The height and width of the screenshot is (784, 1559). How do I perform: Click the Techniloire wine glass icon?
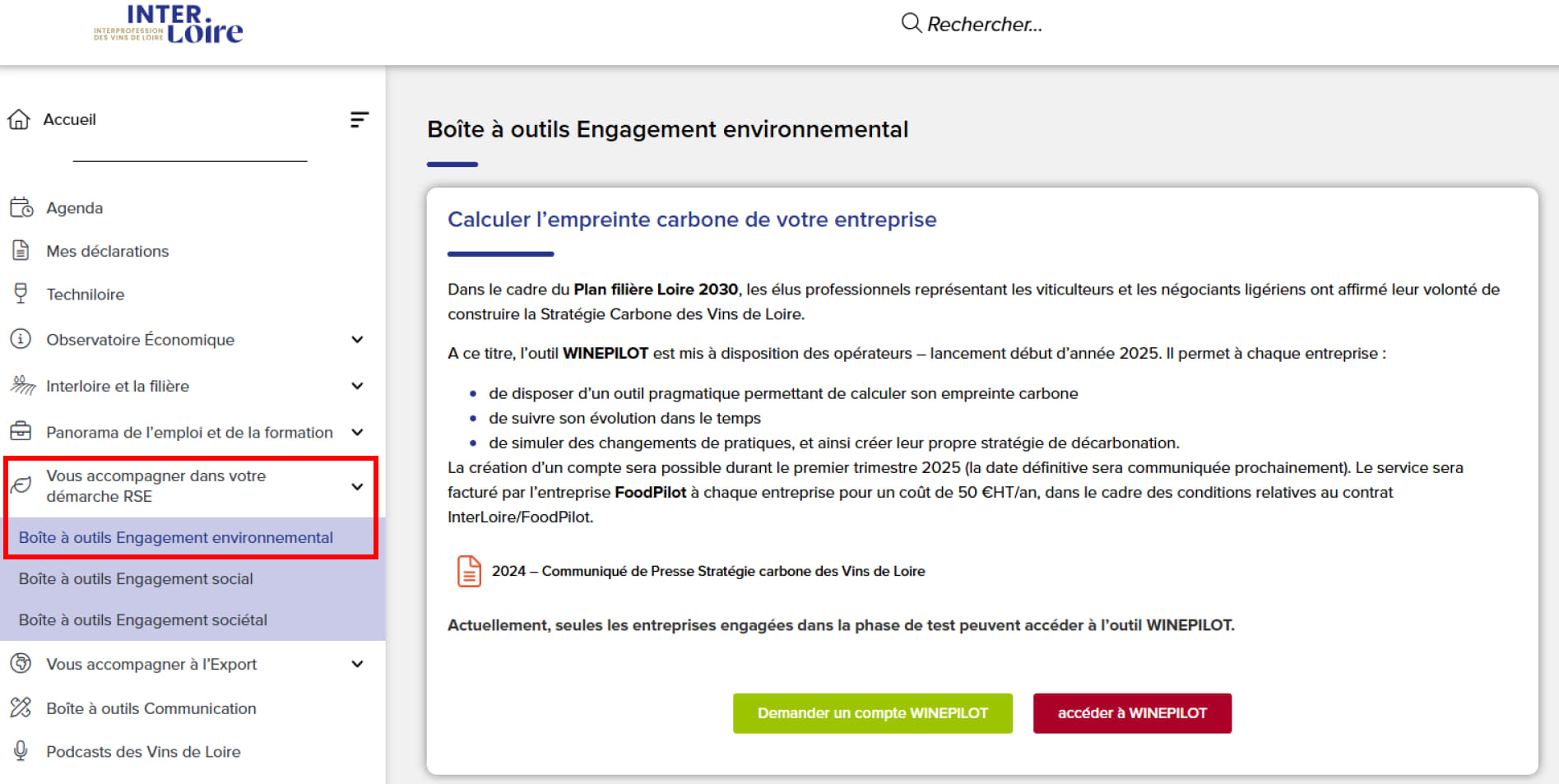click(x=21, y=294)
